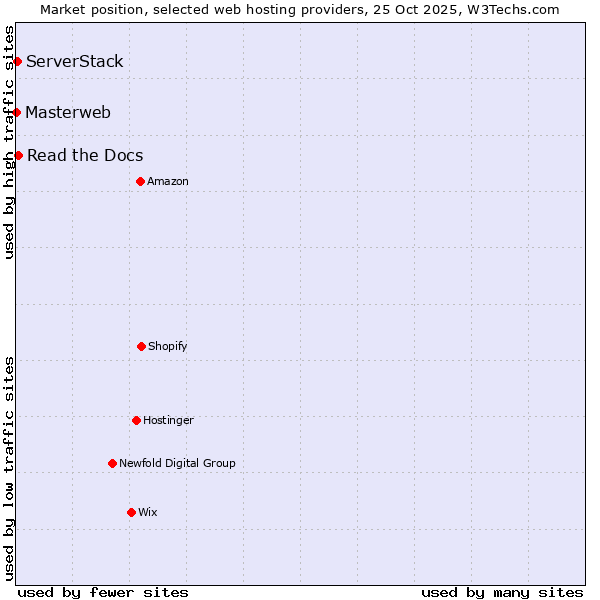Select the Shopify text label

coord(168,346)
